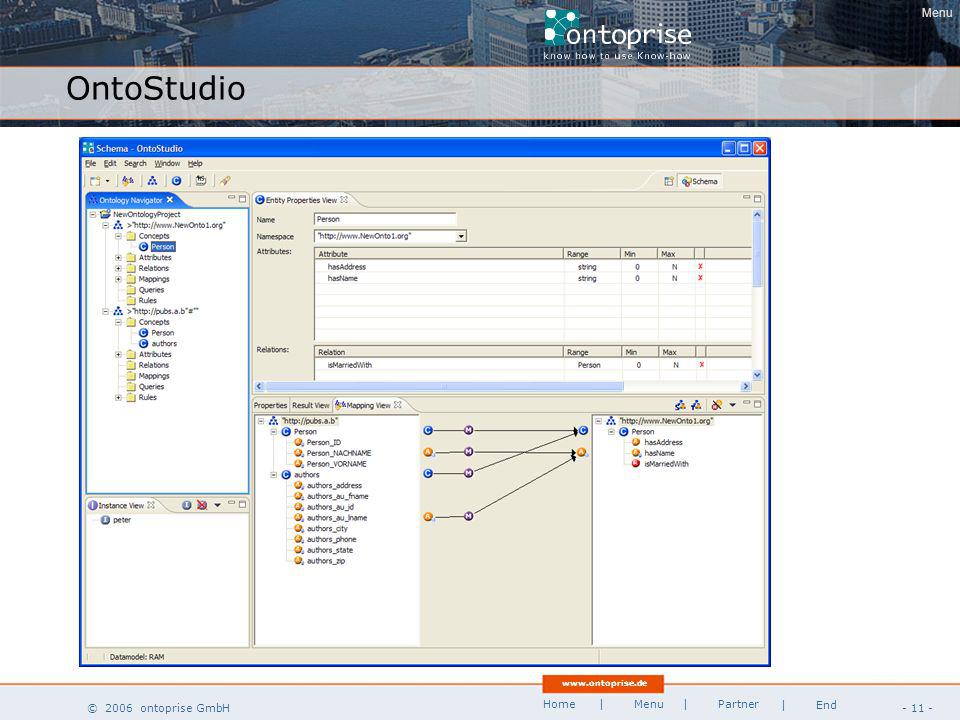Click the Name input field containing Person
The height and width of the screenshot is (720, 960).
pyautogui.click(x=385, y=219)
